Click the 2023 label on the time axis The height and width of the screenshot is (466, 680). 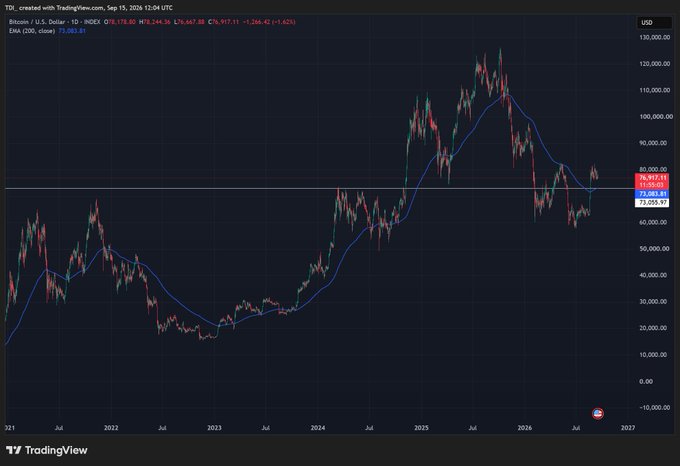tap(214, 428)
